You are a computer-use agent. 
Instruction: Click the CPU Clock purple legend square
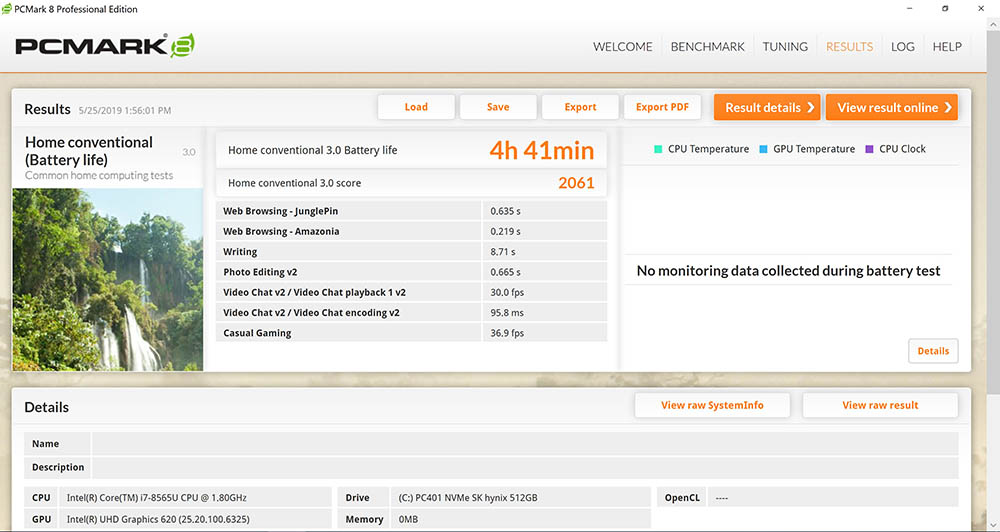point(869,149)
